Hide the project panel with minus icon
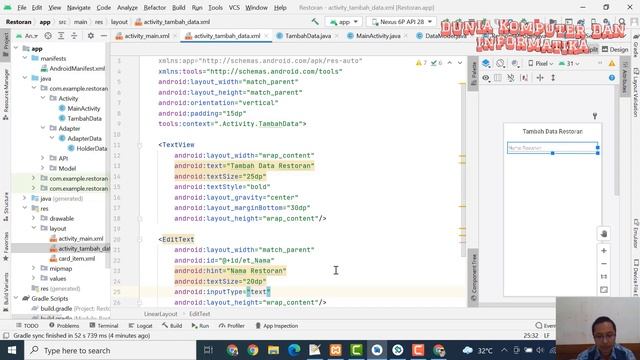This screenshot has width=640, height=360. (104, 36)
